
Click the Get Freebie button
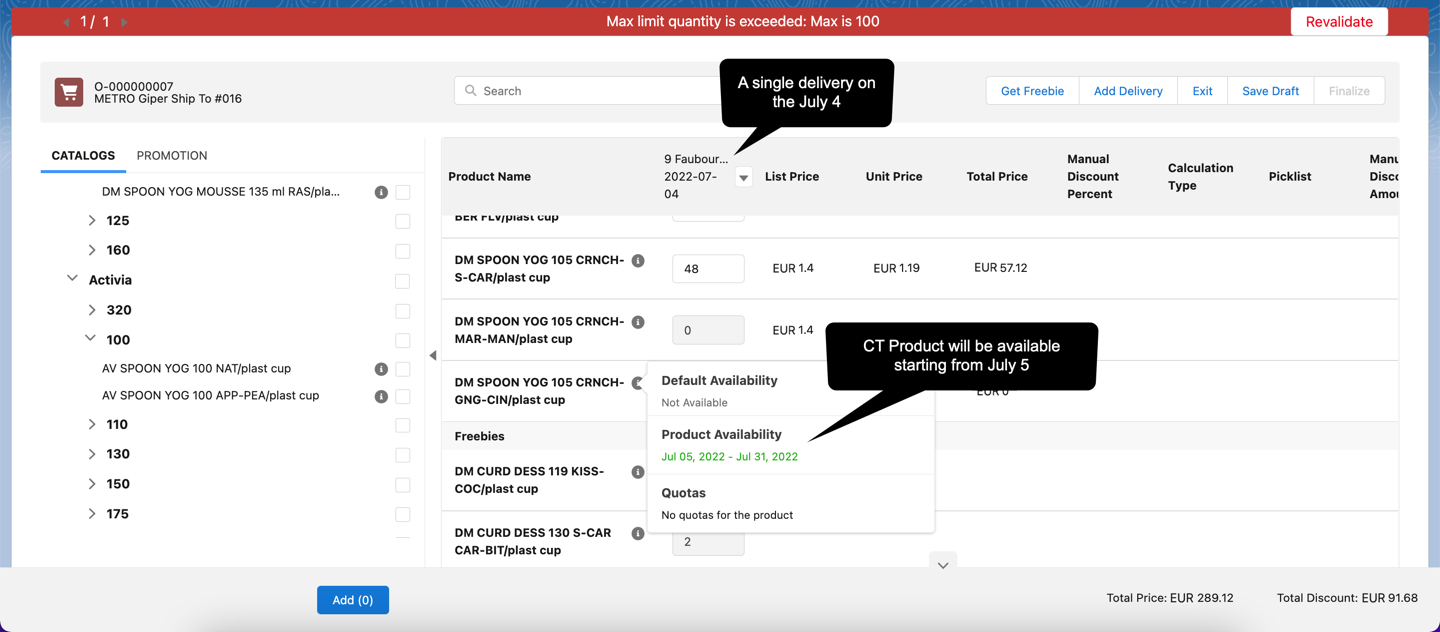tap(1032, 91)
